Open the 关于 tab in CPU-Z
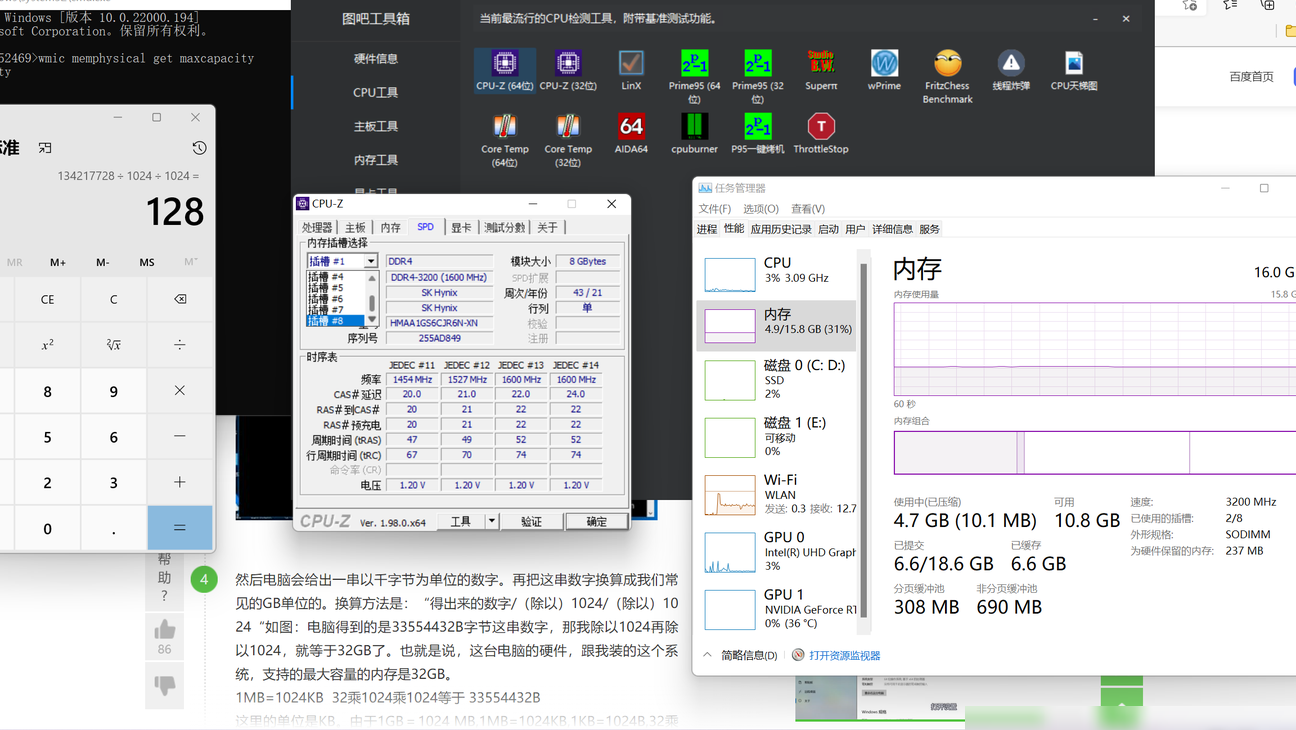 coord(547,227)
